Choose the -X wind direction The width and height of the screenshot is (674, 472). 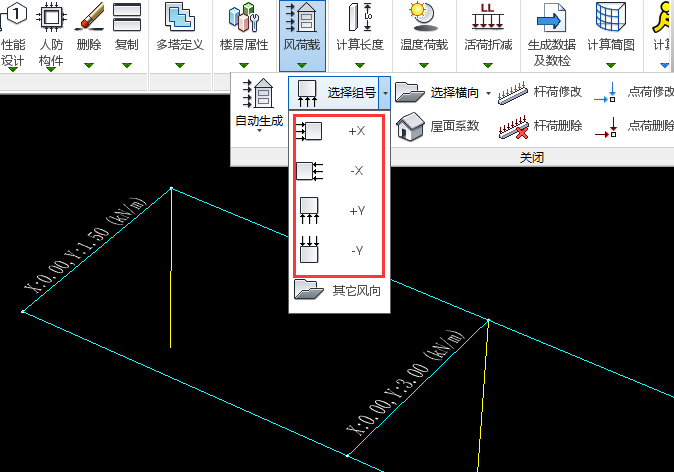339,171
